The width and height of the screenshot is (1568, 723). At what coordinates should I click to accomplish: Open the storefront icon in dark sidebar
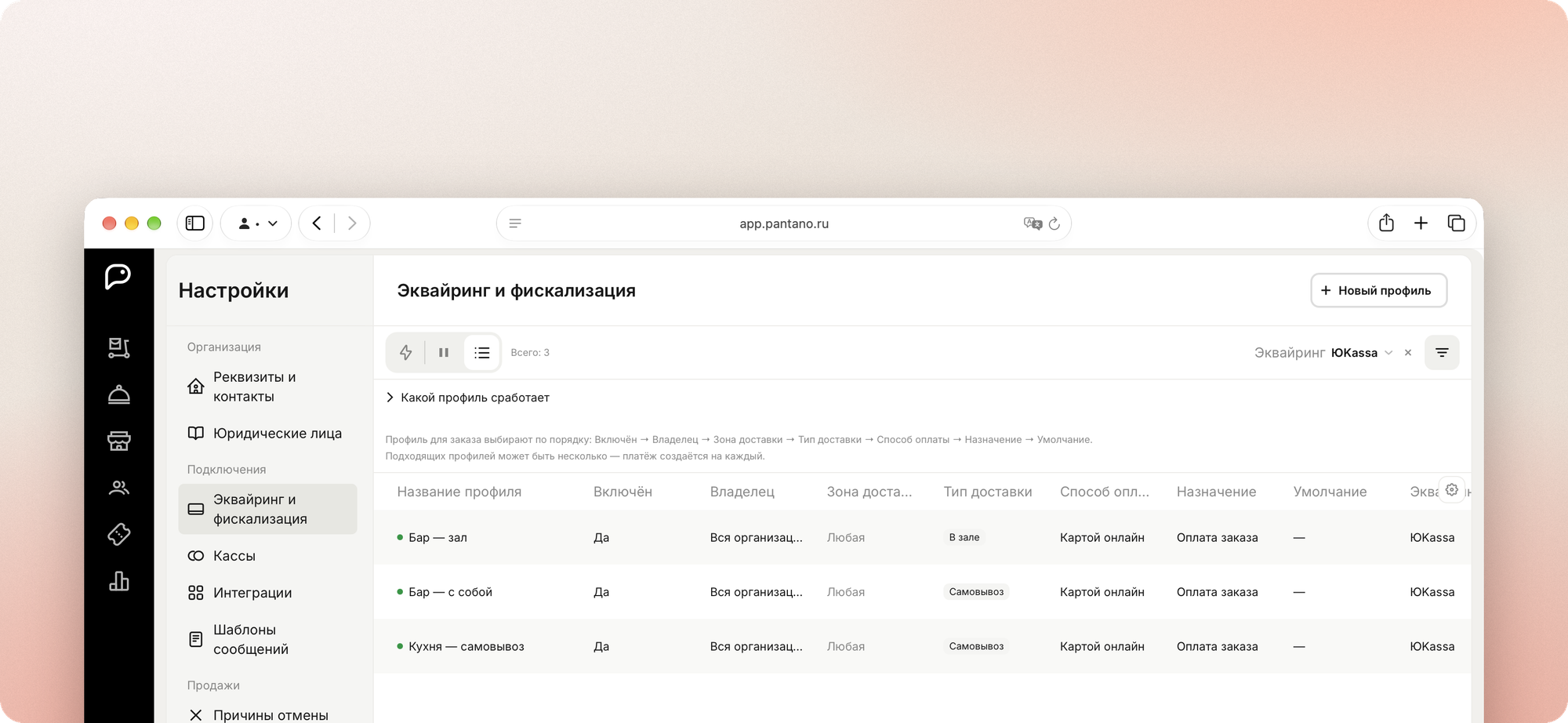pyautogui.click(x=119, y=441)
